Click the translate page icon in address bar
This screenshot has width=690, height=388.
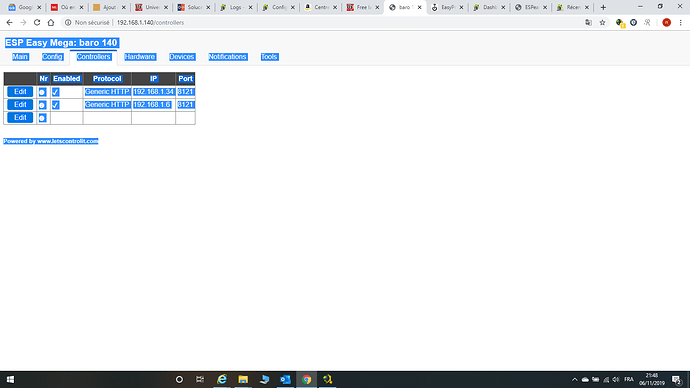point(588,22)
